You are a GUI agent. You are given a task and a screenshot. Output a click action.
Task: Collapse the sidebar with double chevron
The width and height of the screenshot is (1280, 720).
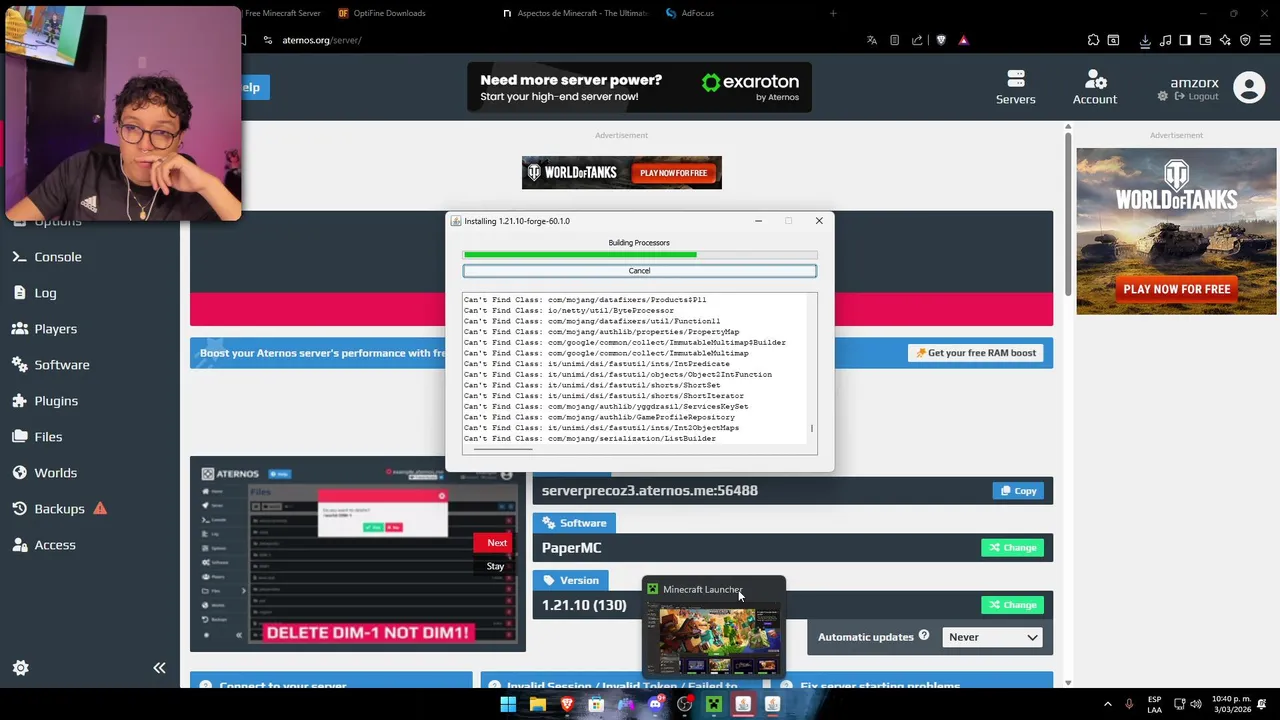[x=159, y=668]
